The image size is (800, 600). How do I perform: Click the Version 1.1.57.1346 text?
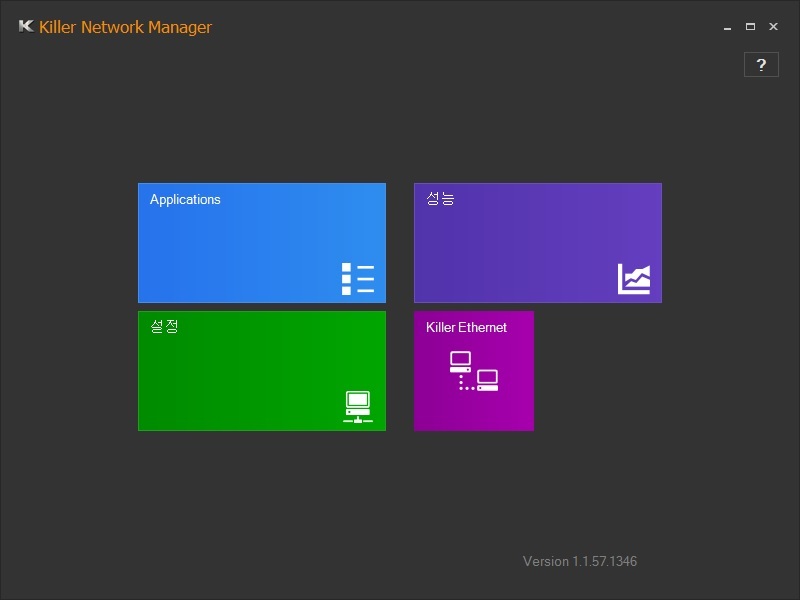pos(580,561)
